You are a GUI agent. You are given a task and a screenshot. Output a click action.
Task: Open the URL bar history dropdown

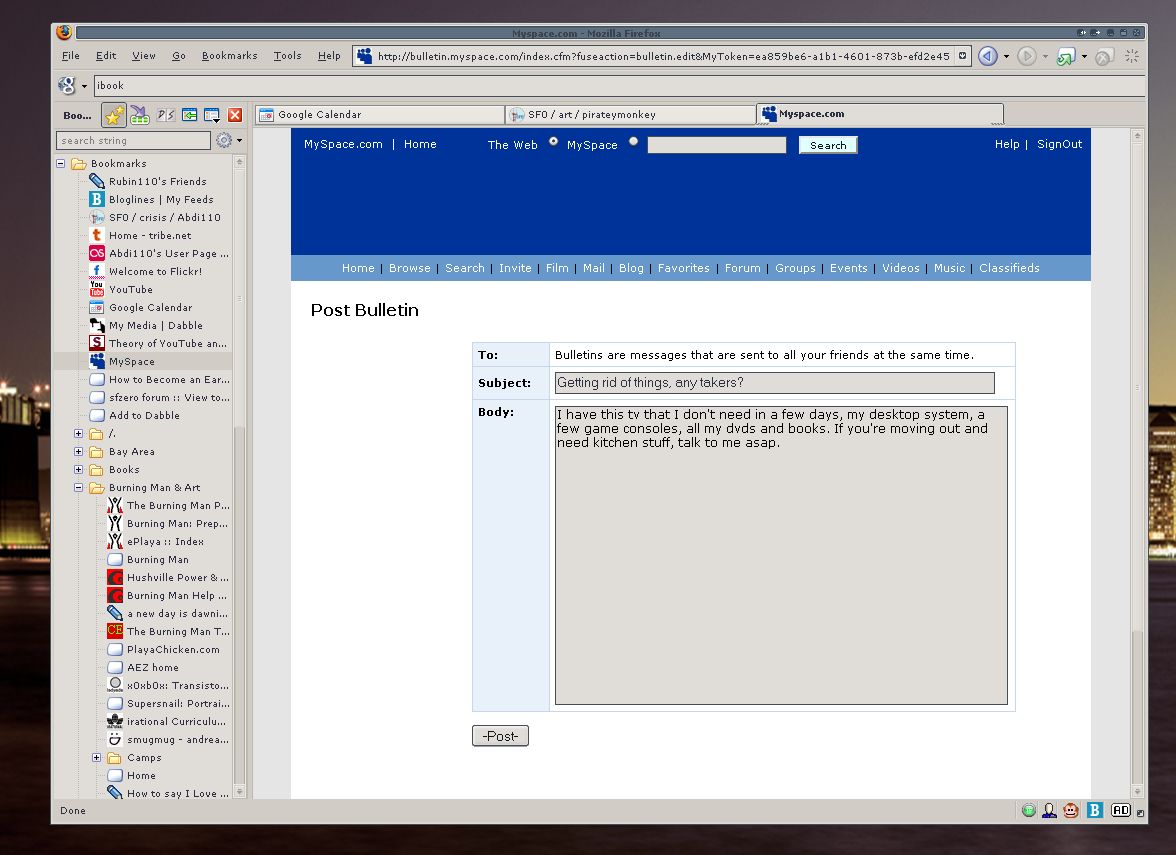coord(963,57)
